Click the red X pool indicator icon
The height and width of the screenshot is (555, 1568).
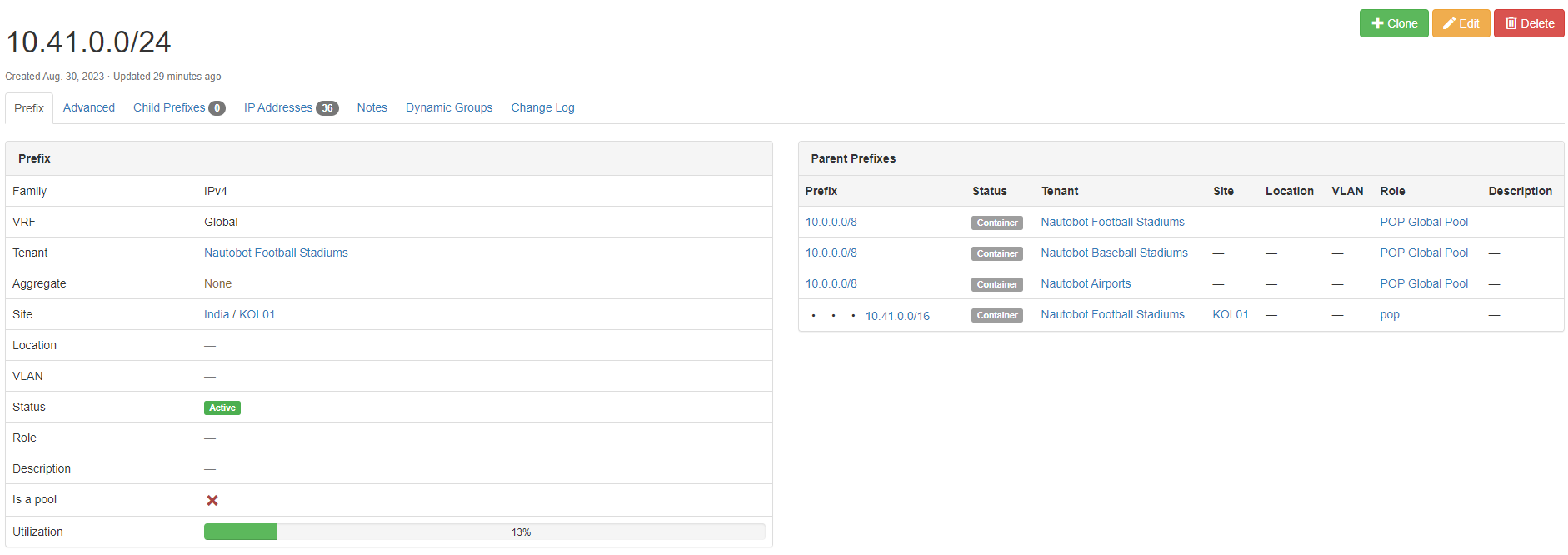212,500
